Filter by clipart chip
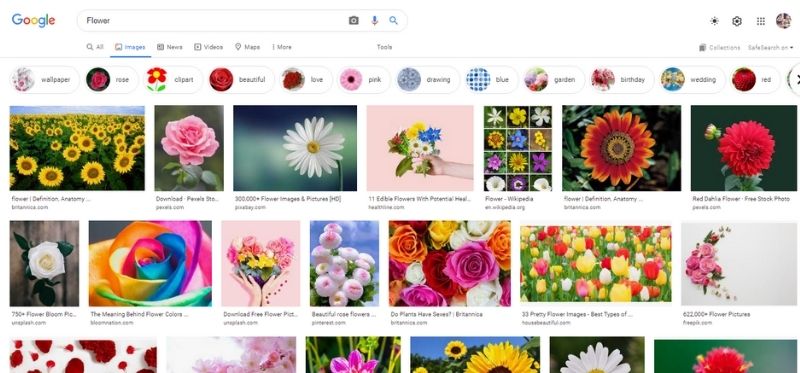The width and height of the screenshot is (800, 373). [x=173, y=80]
